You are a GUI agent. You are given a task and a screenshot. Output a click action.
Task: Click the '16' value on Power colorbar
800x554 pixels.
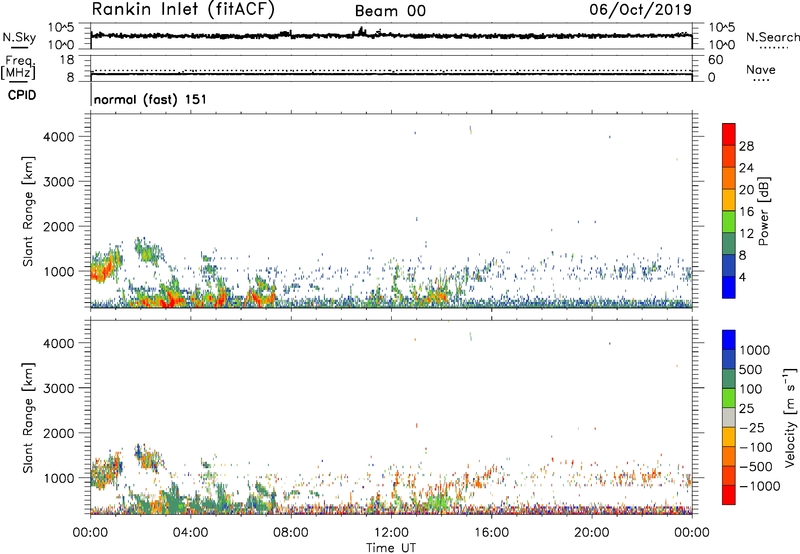(x=746, y=212)
